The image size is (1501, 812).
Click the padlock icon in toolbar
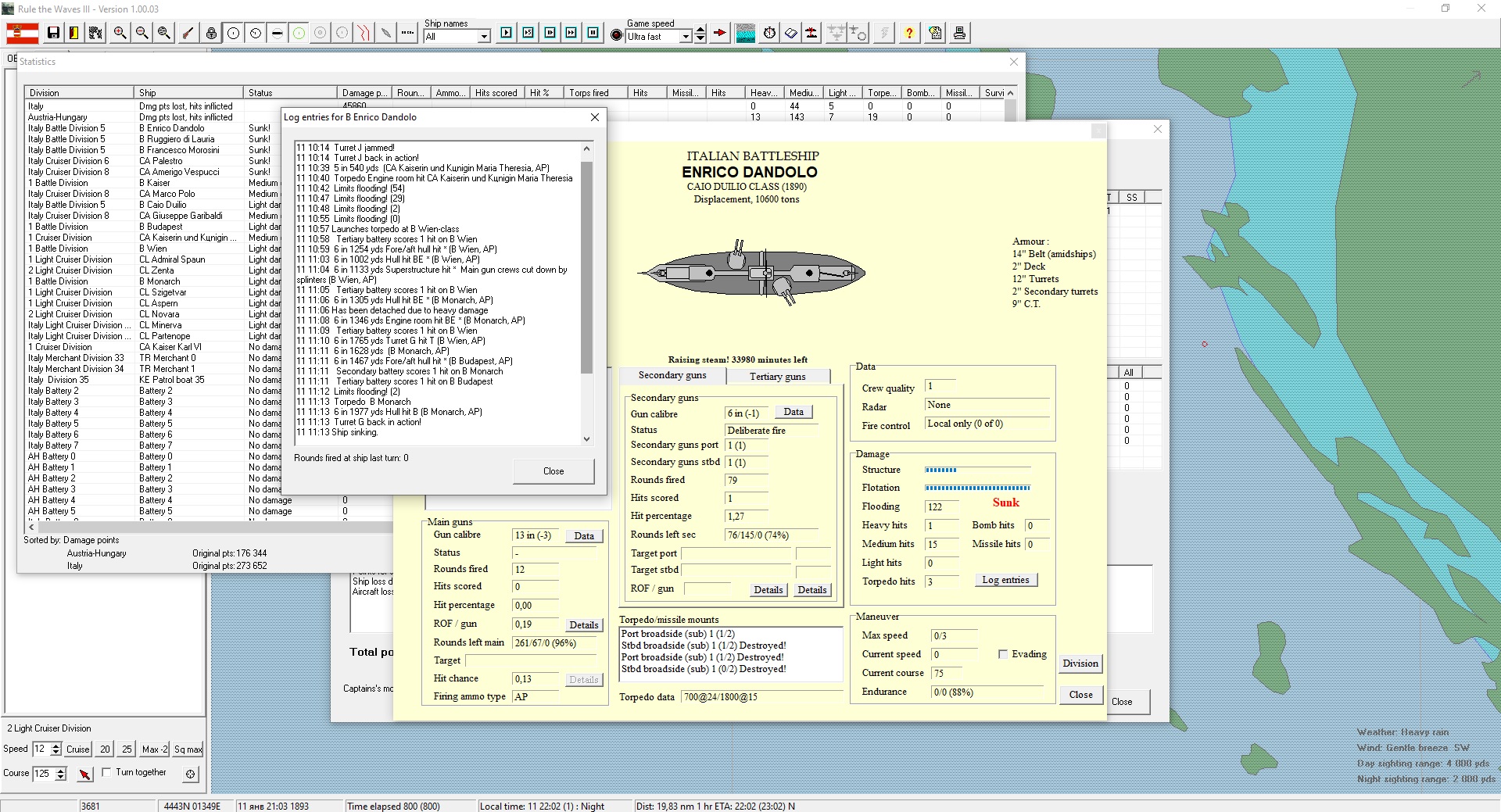click(x=211, y=33)
